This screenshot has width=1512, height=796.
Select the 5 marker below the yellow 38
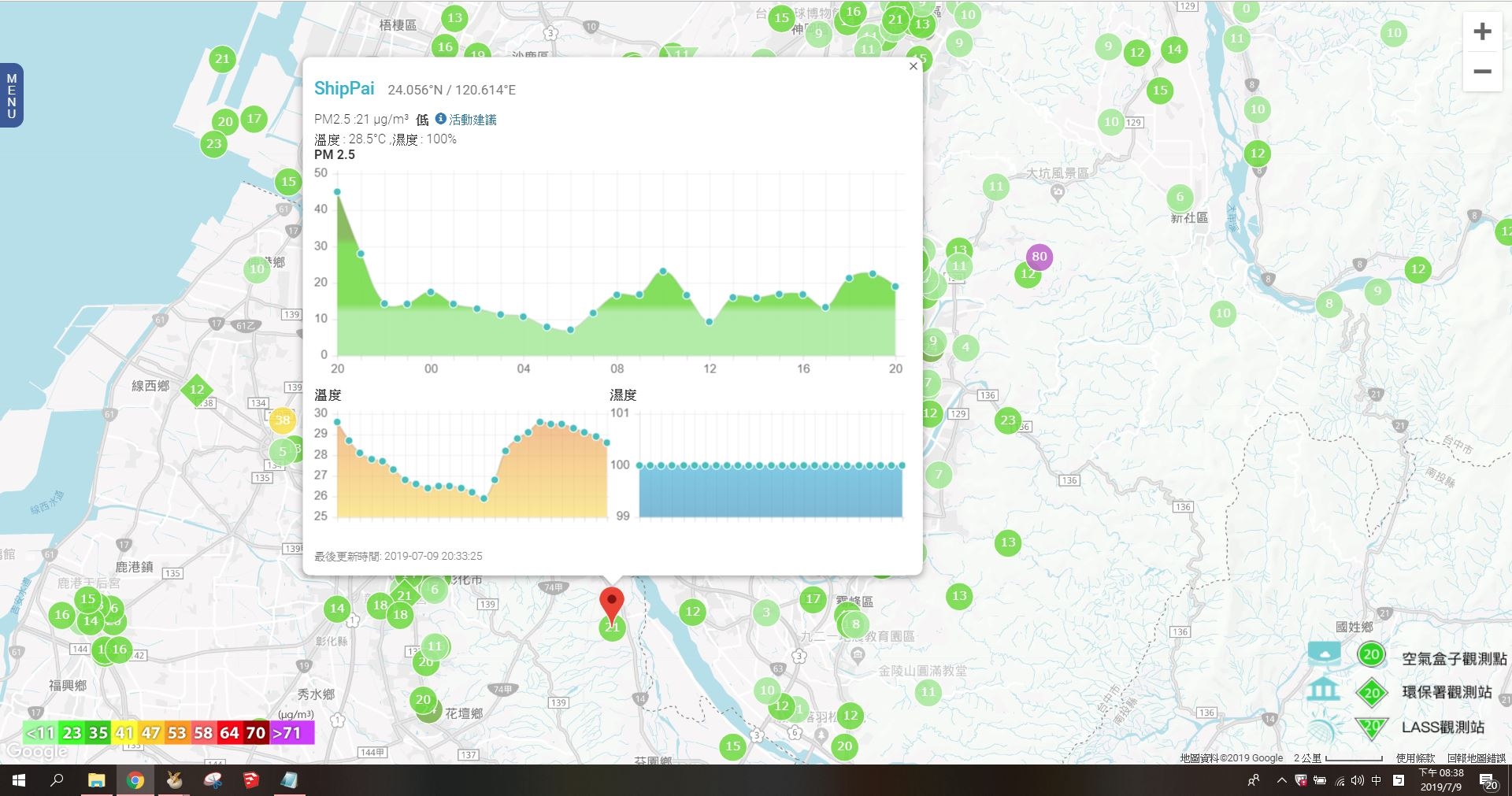tap(282, 452)
